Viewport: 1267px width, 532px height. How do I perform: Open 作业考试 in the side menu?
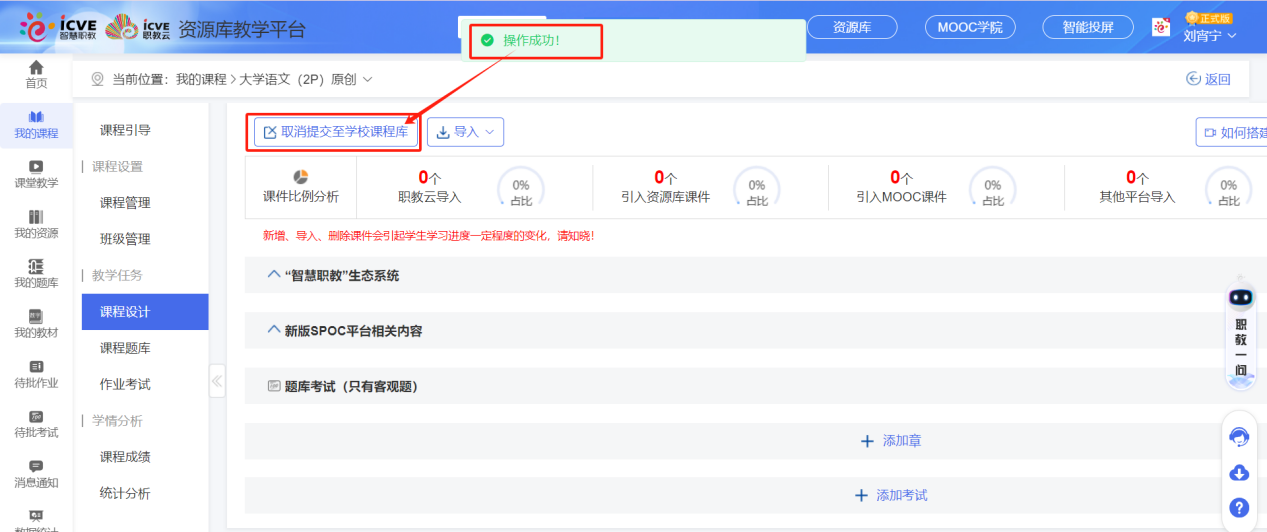[x=125, y=384]
